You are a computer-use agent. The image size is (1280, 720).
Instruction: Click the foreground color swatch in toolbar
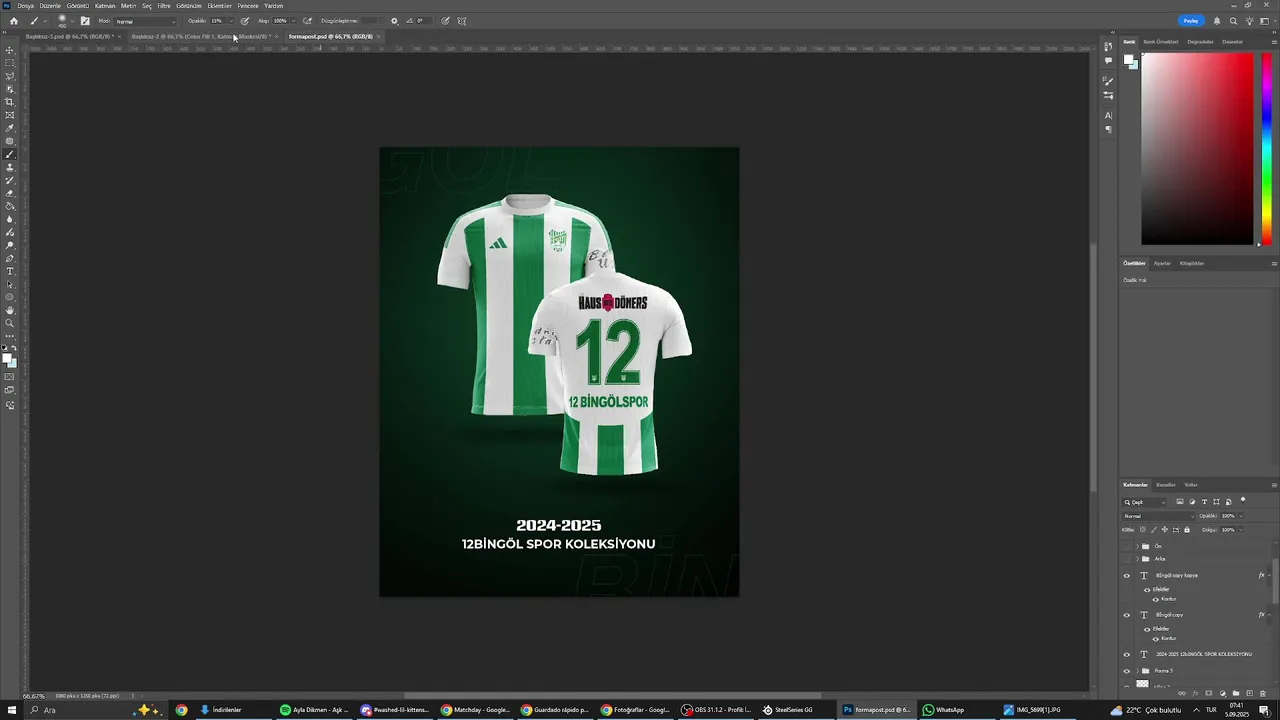click(8, 358)
